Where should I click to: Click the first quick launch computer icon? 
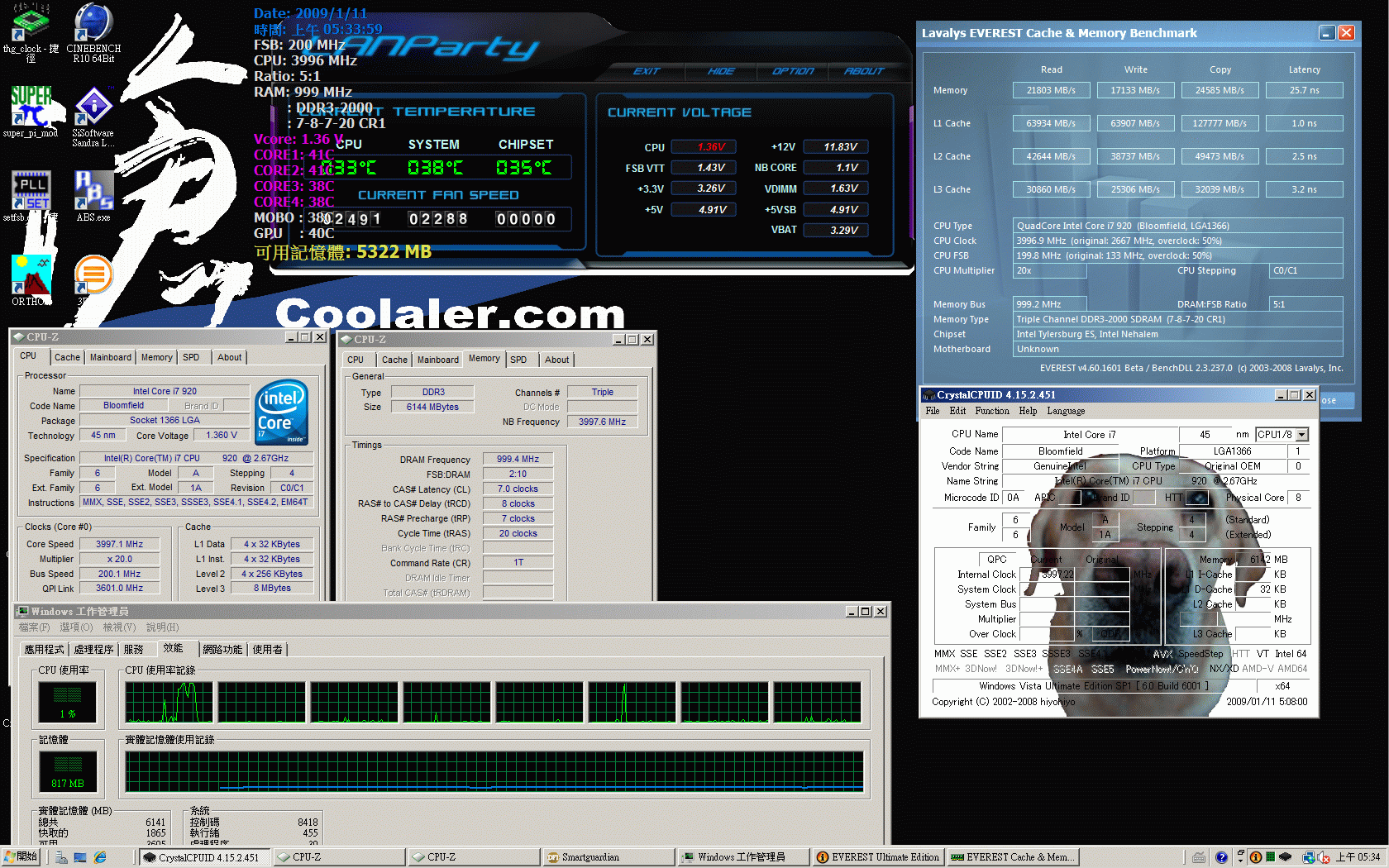61,858
